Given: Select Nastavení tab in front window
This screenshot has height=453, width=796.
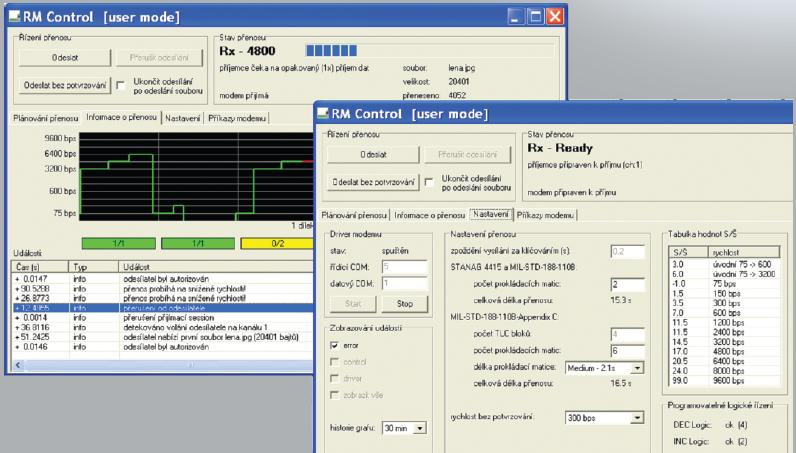Looking at the screenshot, I should point(490,214).
